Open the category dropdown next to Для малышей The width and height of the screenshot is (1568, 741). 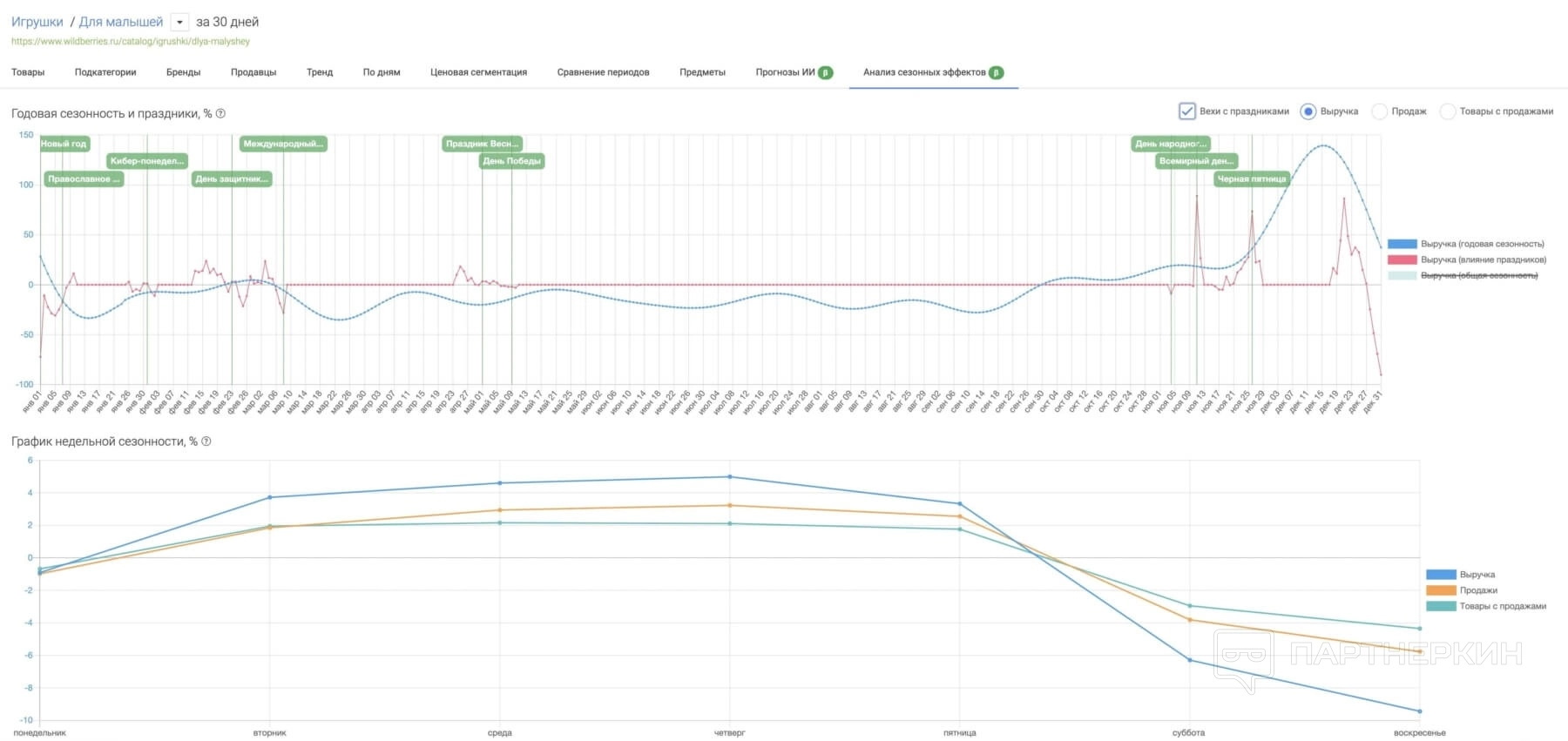coord(179,23)
